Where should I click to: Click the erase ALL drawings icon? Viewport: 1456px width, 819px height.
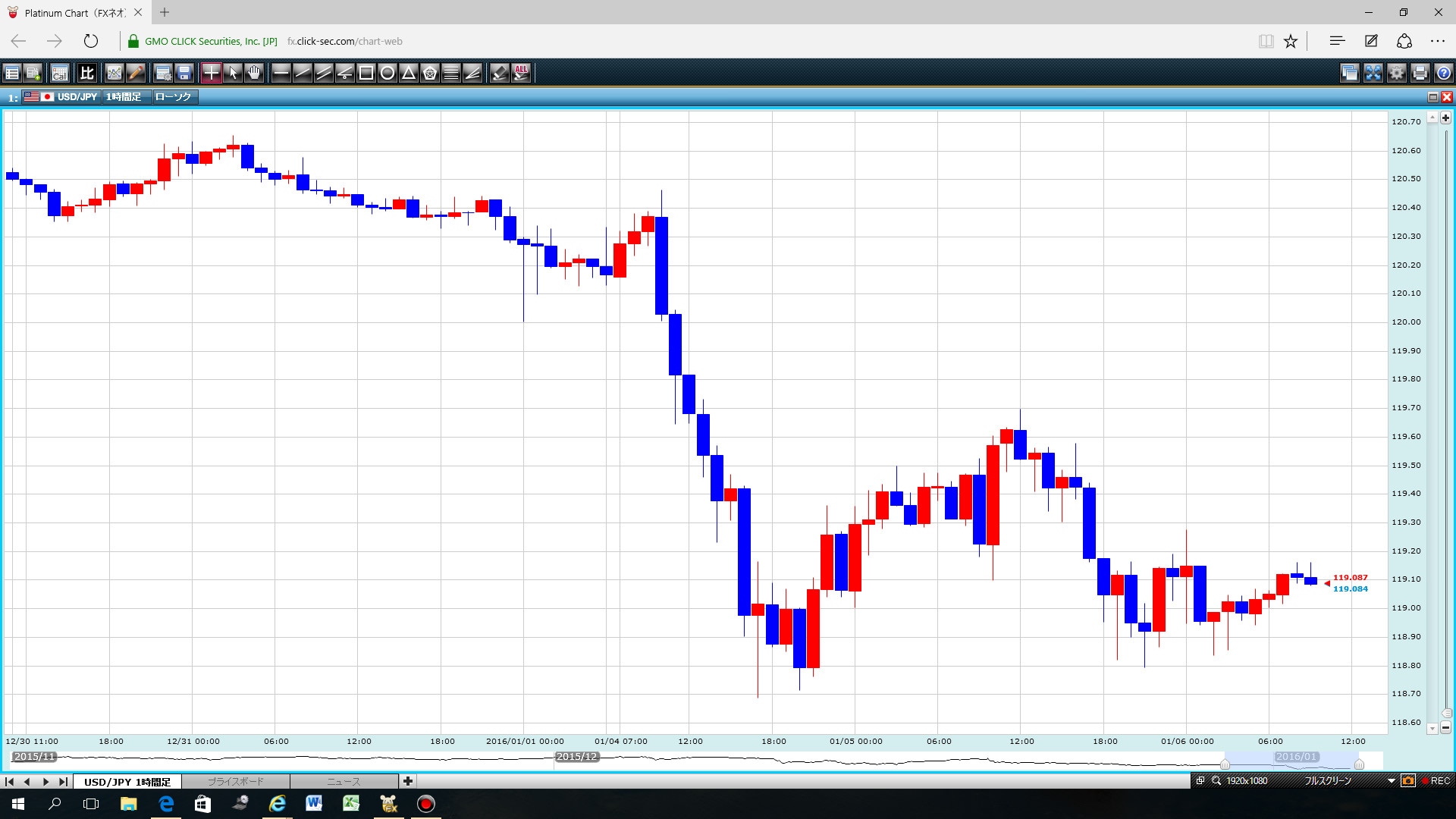coord(521,73)
